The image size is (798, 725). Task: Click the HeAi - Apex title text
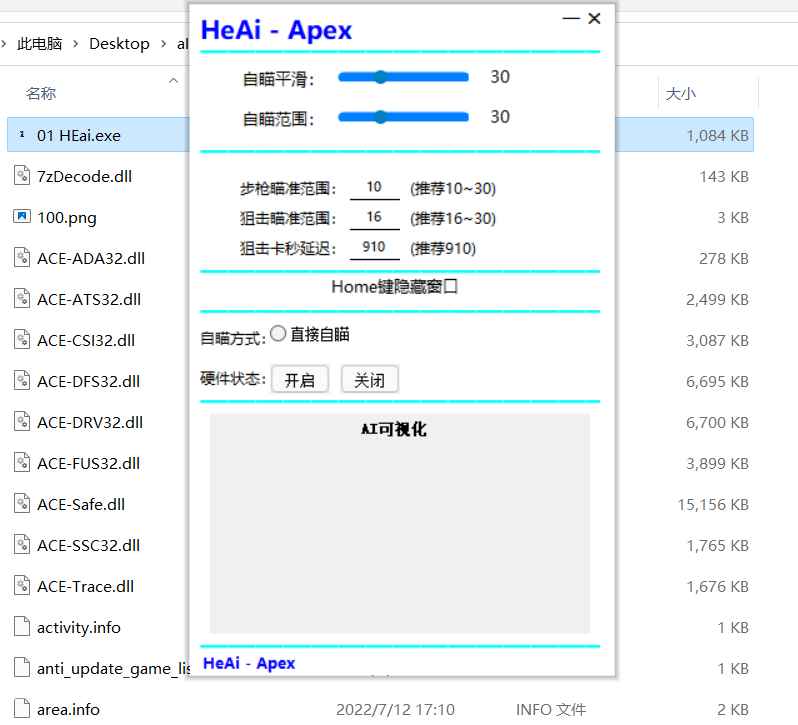276,31
